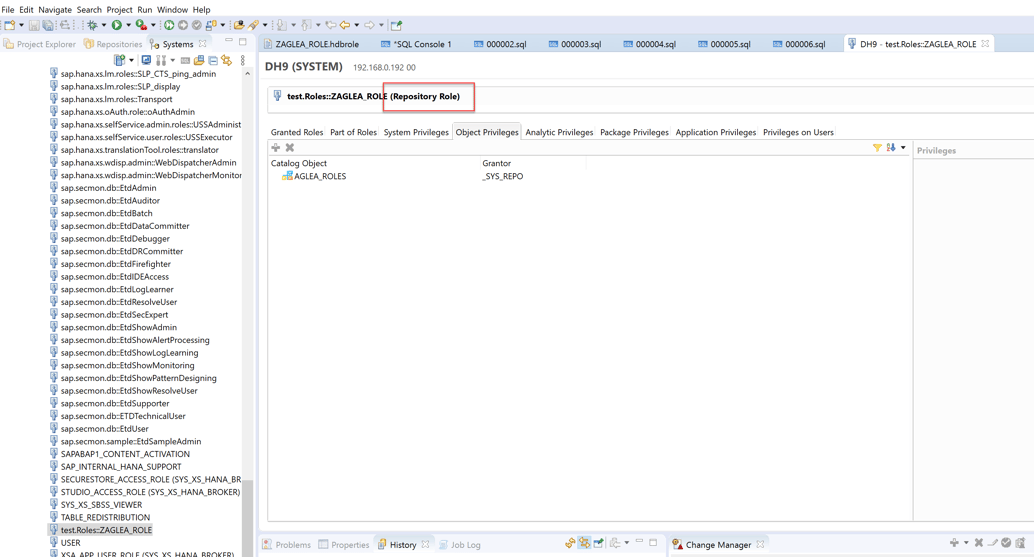This screenshot has height=557, width=1034.
Task: Open the Back history dropdown arrow
Action: click(357, 25)
